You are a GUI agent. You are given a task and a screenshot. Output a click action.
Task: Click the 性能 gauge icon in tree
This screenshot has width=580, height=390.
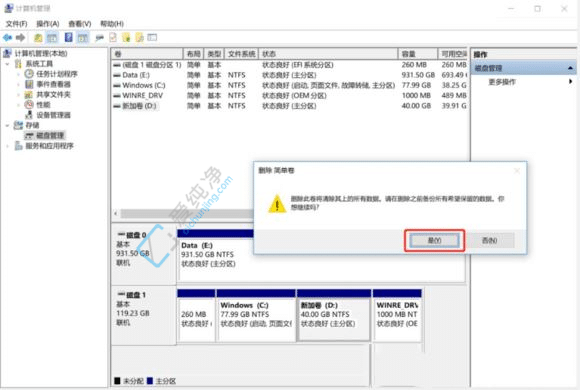pyautogui.click(x=29, y=104)
